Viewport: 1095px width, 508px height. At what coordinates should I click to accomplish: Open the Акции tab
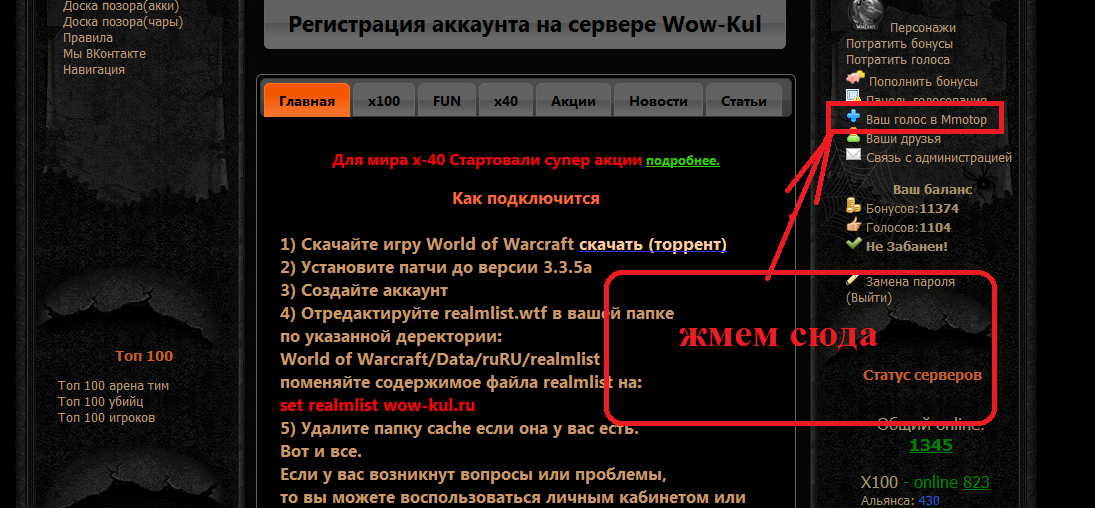pos(573,101)
